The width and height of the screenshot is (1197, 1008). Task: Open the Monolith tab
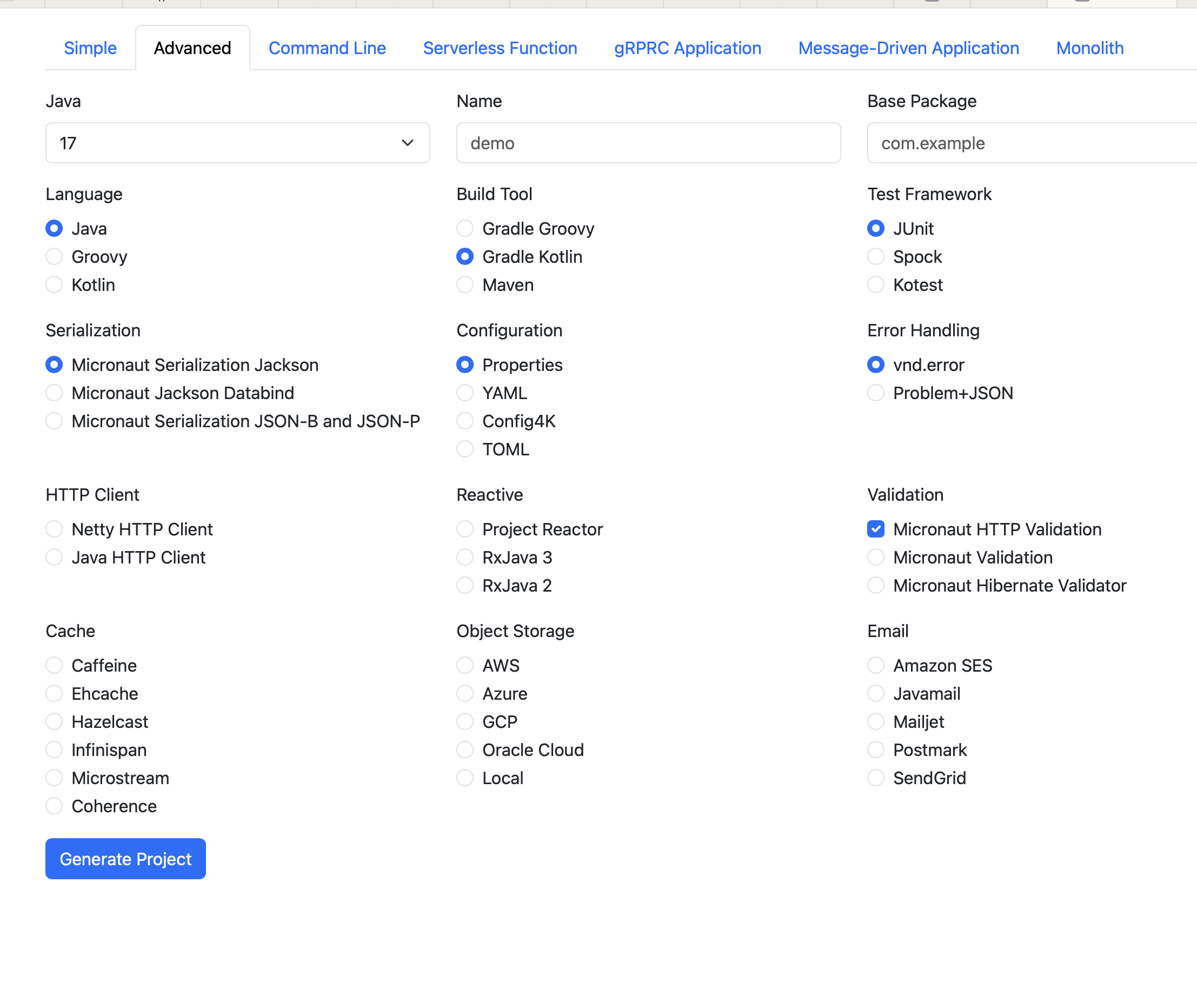coord(1089,48)
